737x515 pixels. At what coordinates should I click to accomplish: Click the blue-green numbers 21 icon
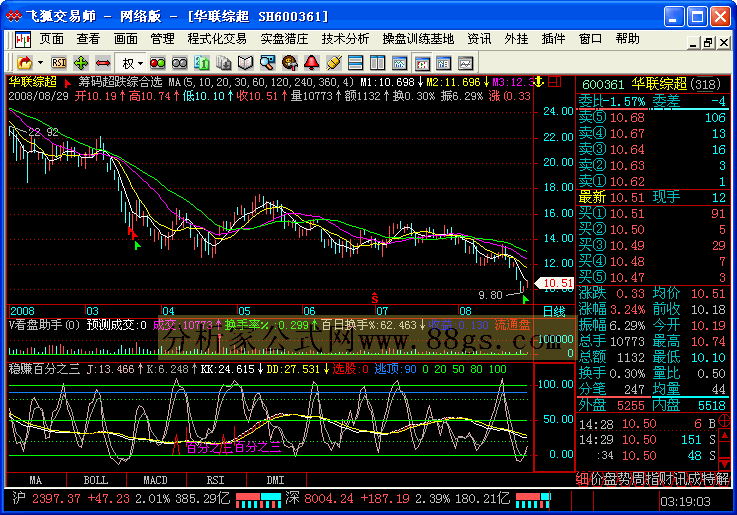tap(202, 62)
